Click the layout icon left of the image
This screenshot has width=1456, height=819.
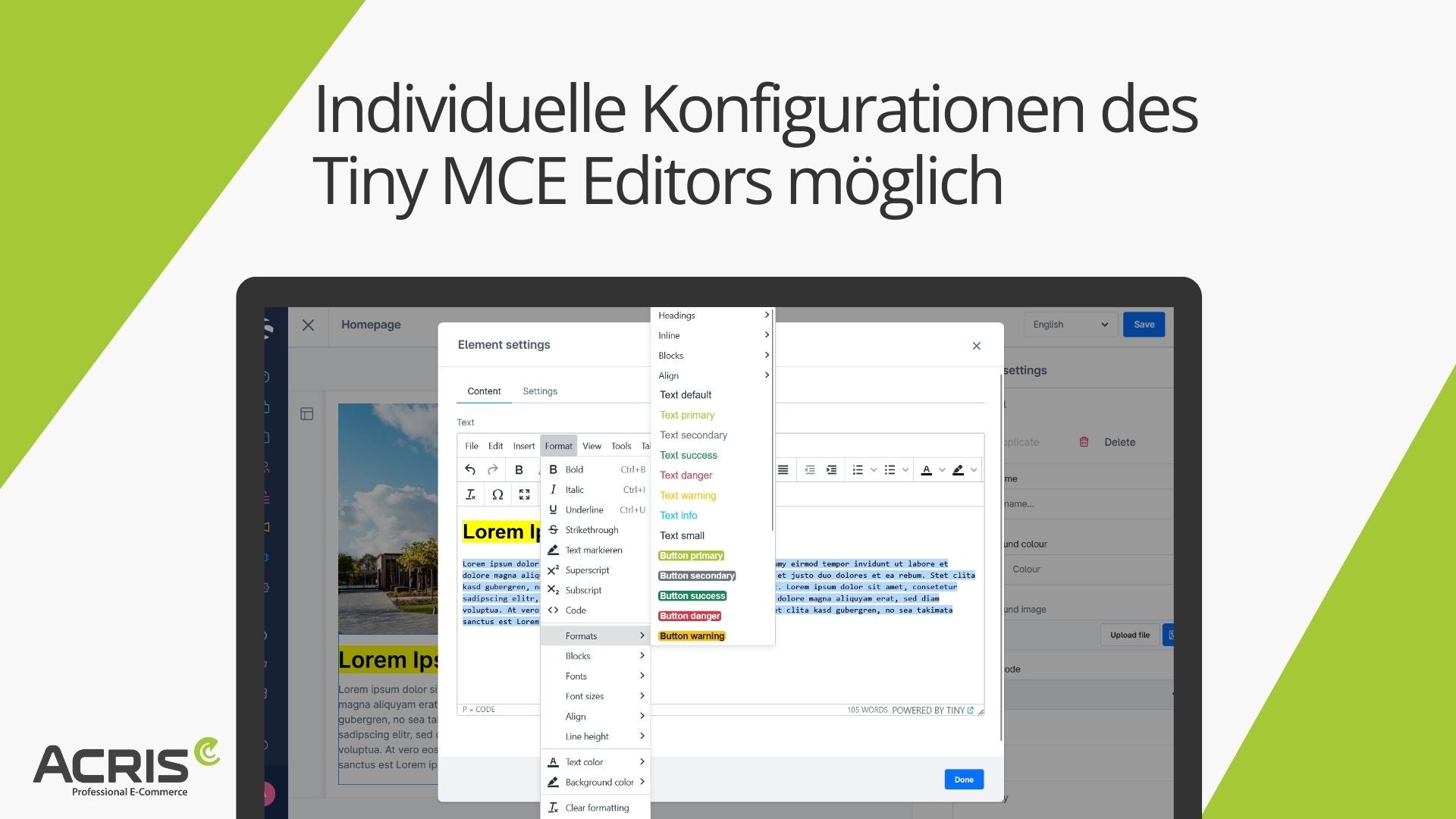click(307, 414)
